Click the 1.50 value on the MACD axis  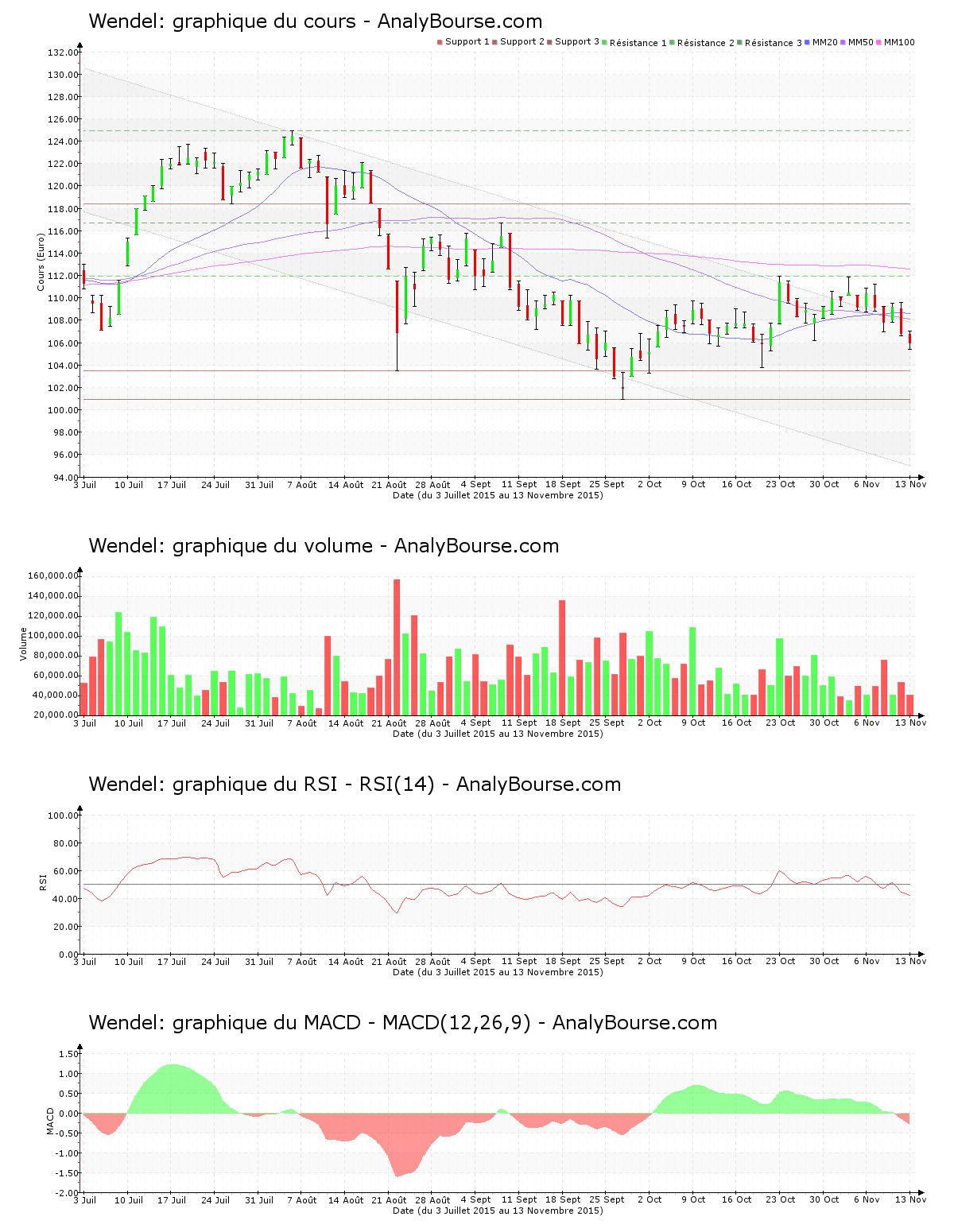click(x=68, y=1054)
